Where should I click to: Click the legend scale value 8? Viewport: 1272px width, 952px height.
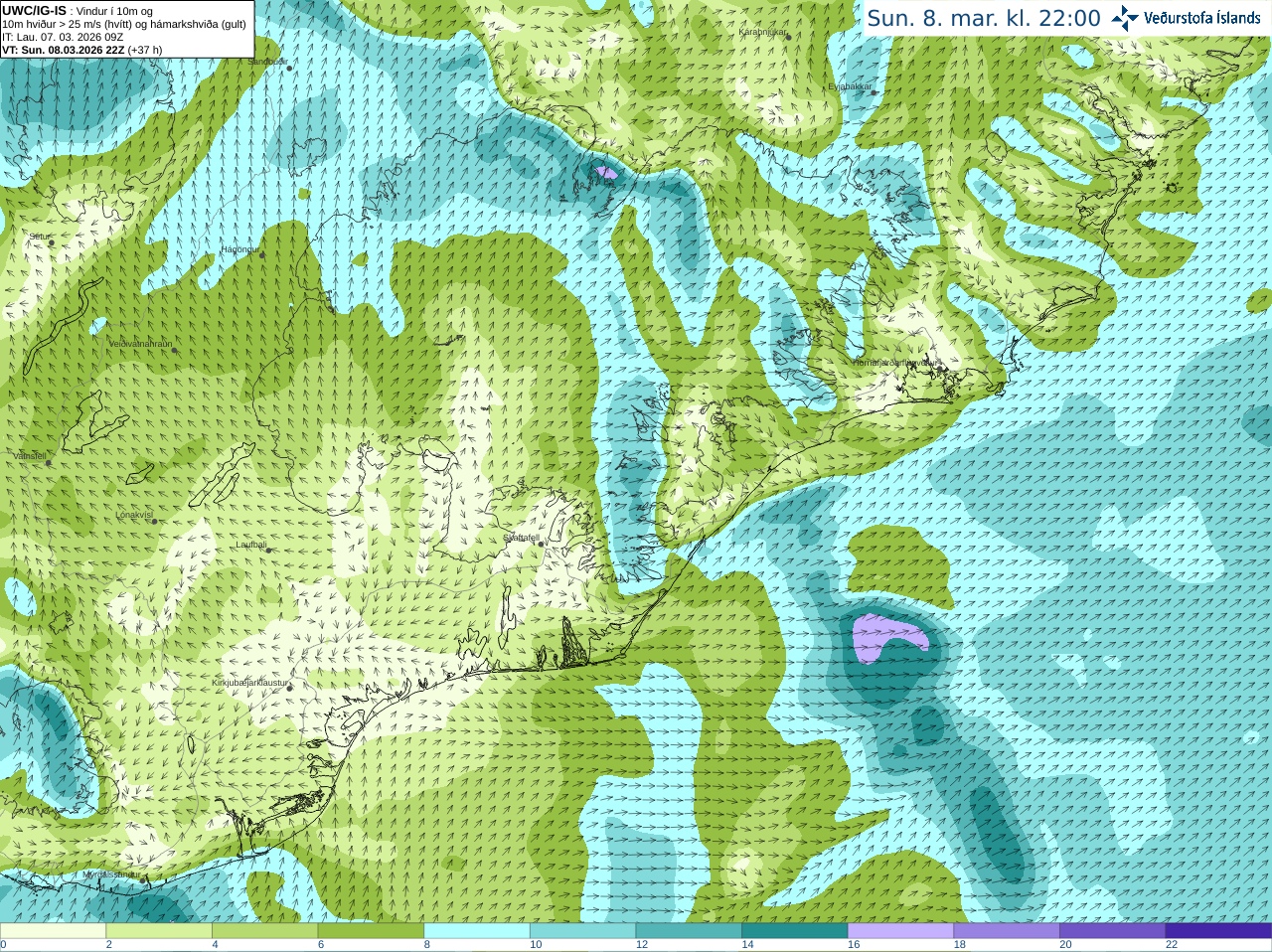[x=427, y=945]
